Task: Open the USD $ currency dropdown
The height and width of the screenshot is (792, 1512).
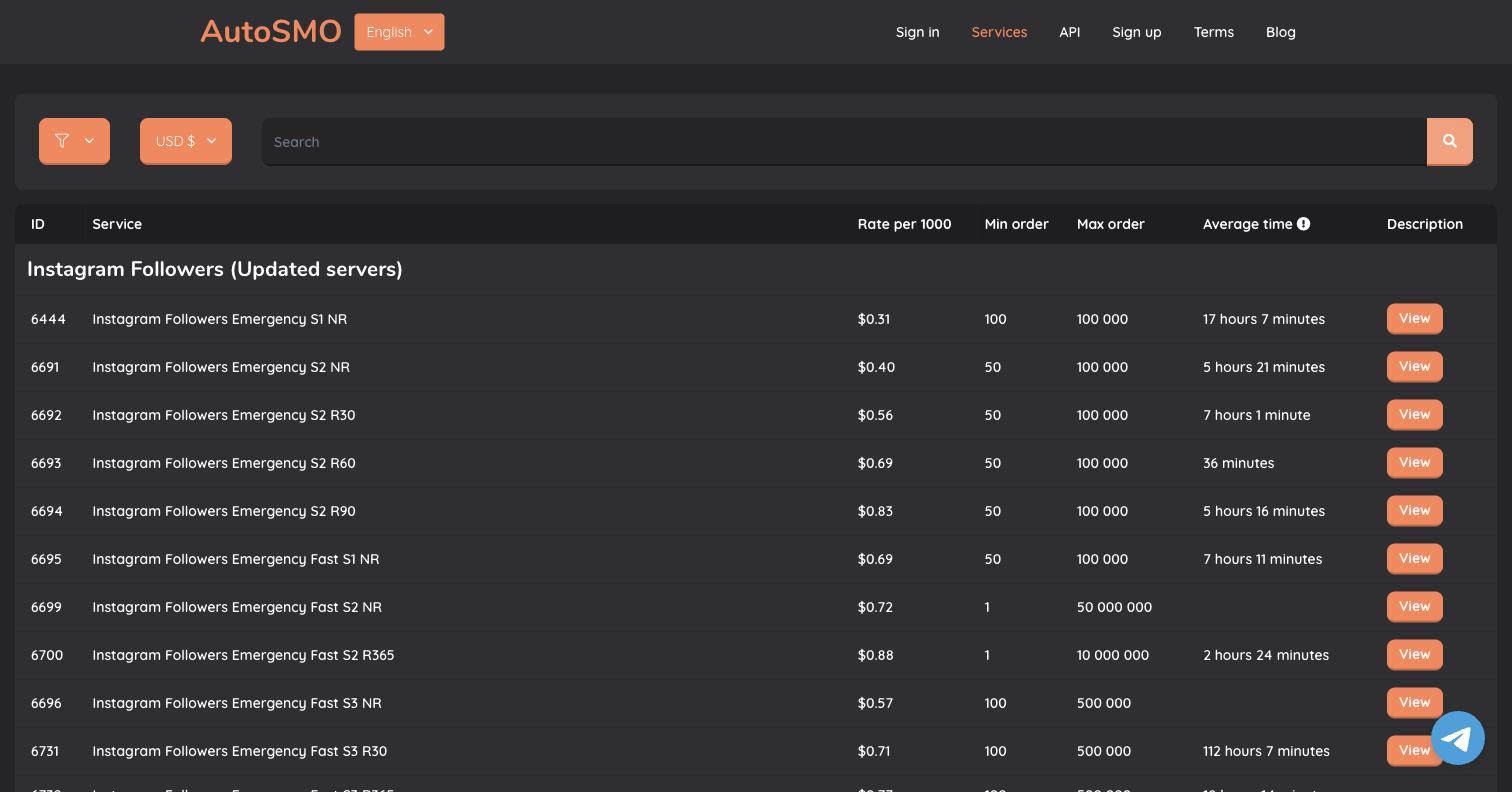Action: pos(186,141)
